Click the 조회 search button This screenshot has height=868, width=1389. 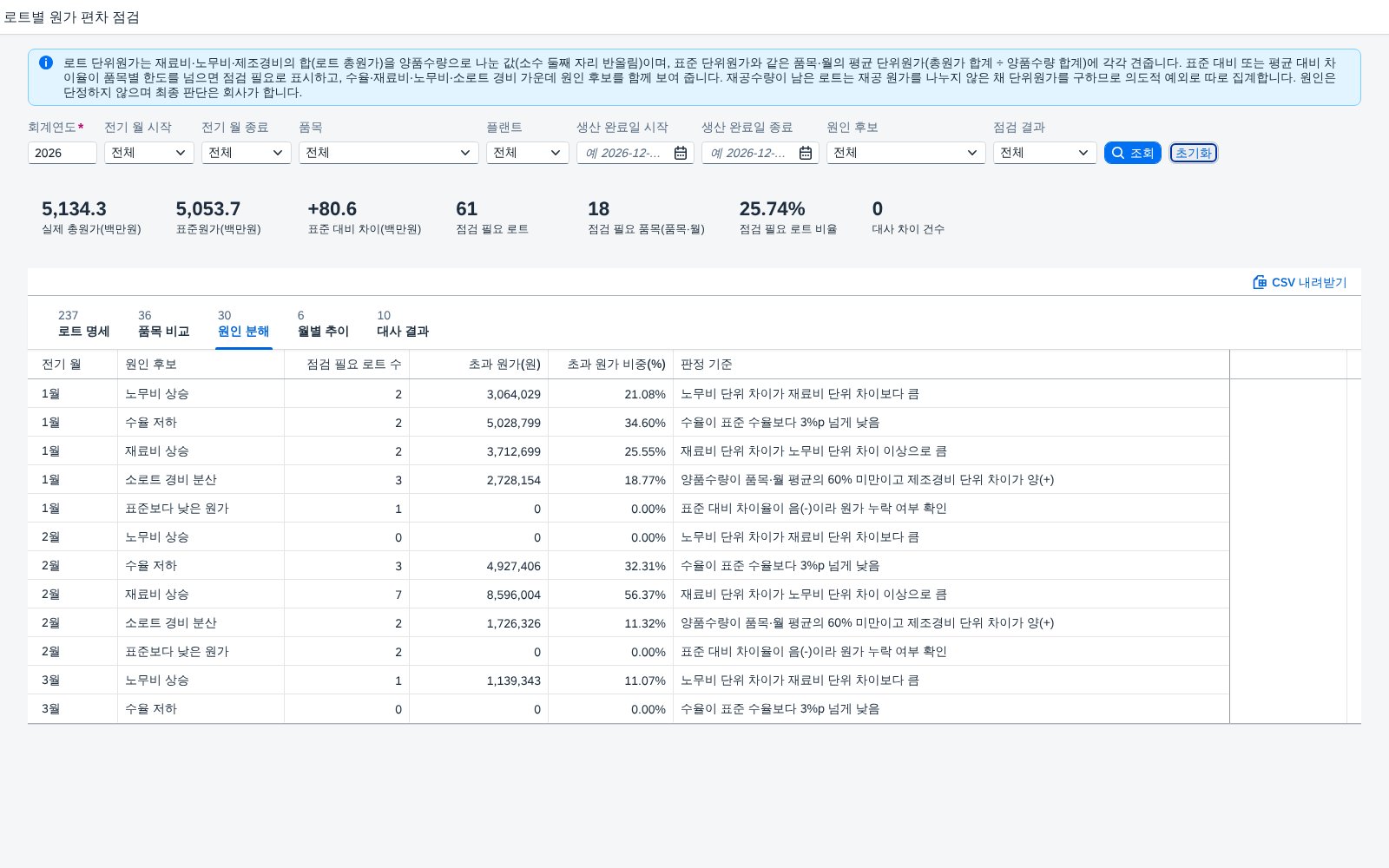pos(1132,153)
